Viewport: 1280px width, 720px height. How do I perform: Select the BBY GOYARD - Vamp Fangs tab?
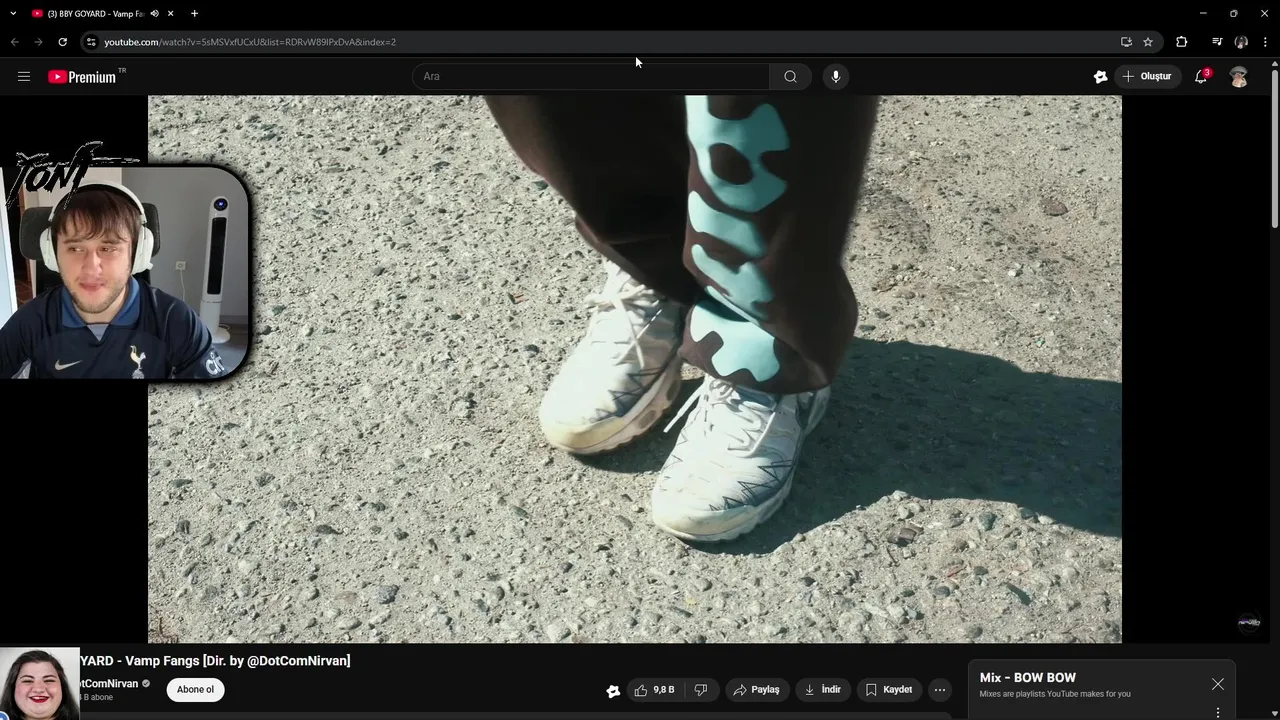pos(95,14)
